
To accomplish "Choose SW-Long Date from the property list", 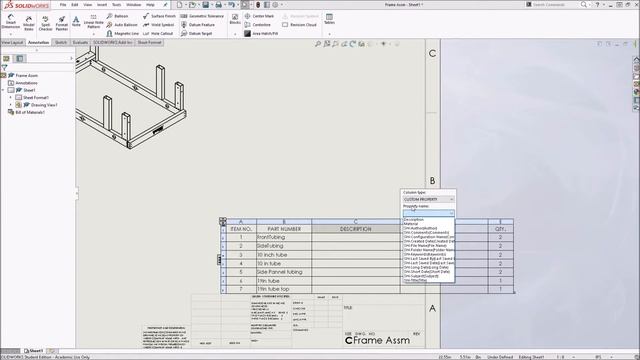I will click(426, 267).
